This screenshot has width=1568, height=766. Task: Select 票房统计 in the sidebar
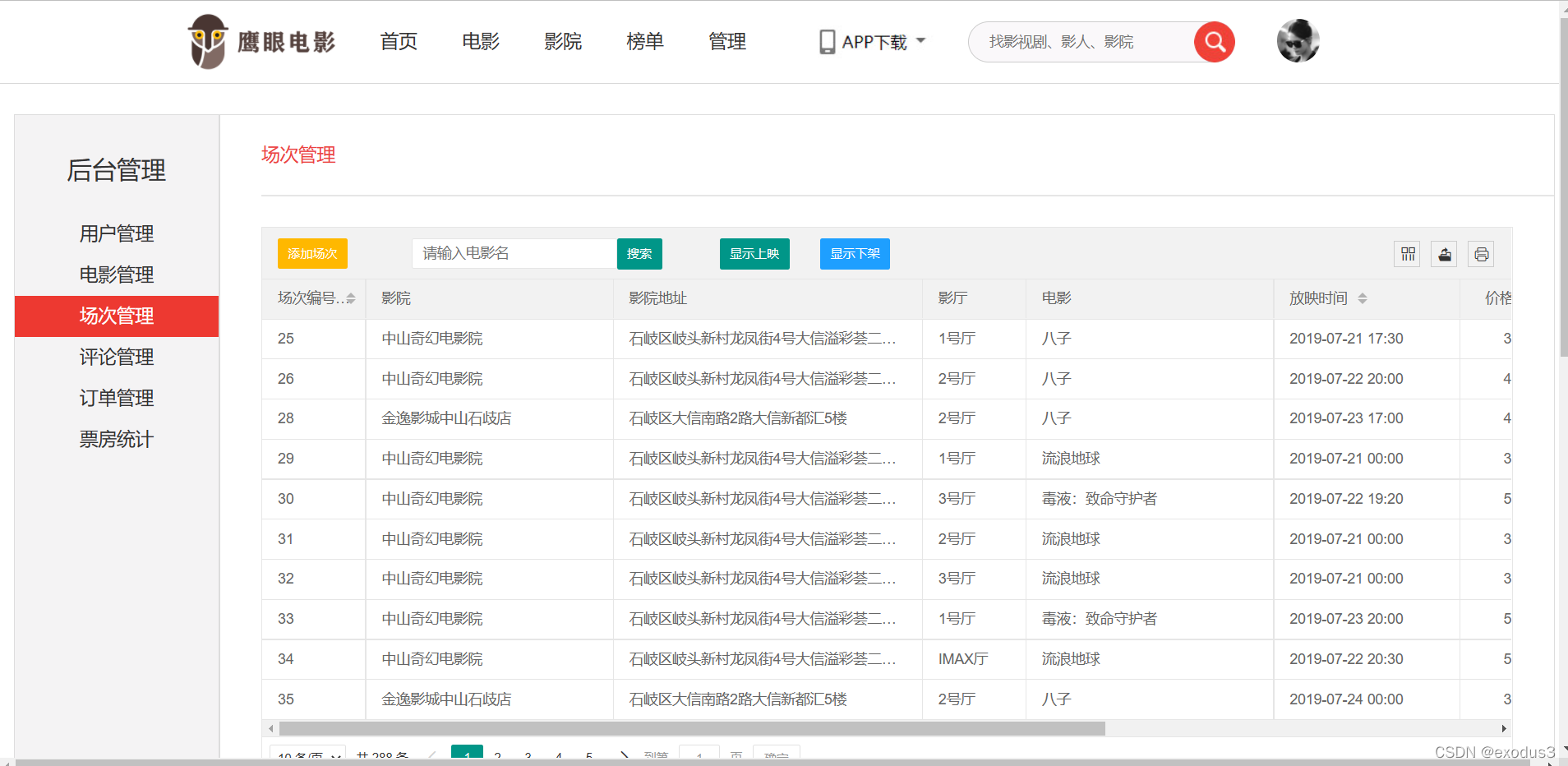(x=117, y=440)
